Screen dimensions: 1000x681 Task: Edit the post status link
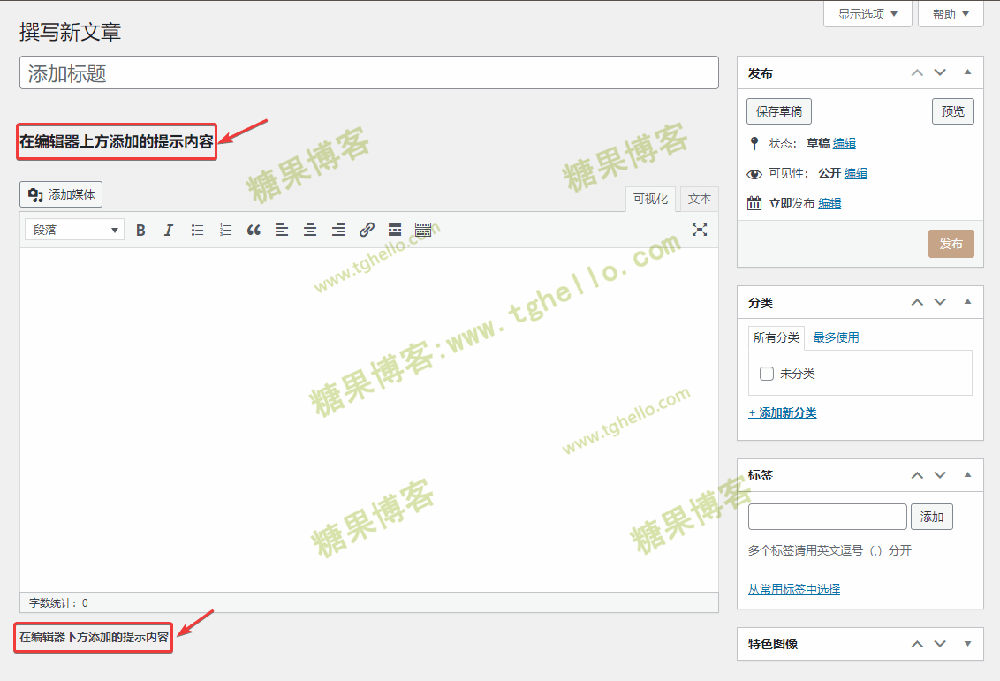click(x=844, y=143)
